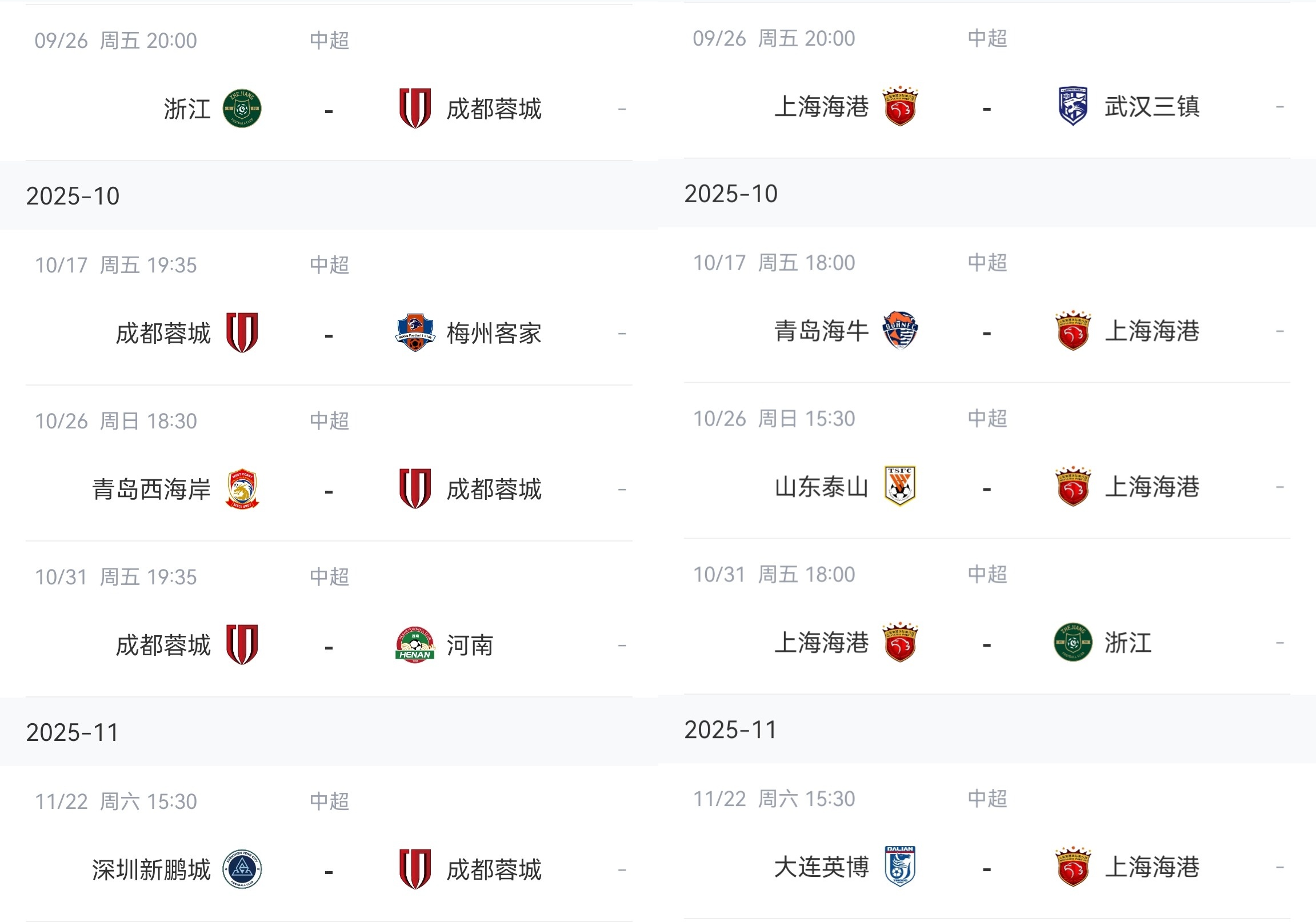Open the 河南 HENAN team badge
The height and width of the screenshot is (922, 1316).
414,644
